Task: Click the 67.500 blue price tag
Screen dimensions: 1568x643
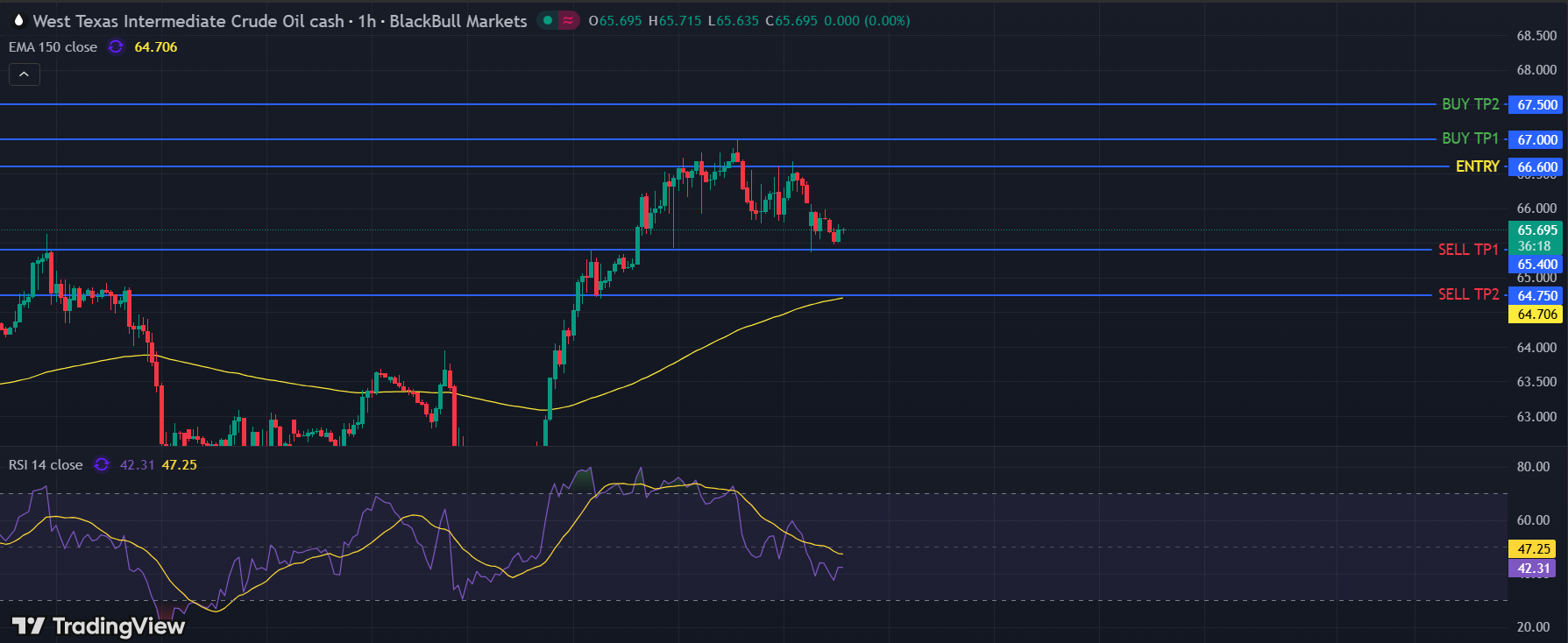Action: (1537, 105)
